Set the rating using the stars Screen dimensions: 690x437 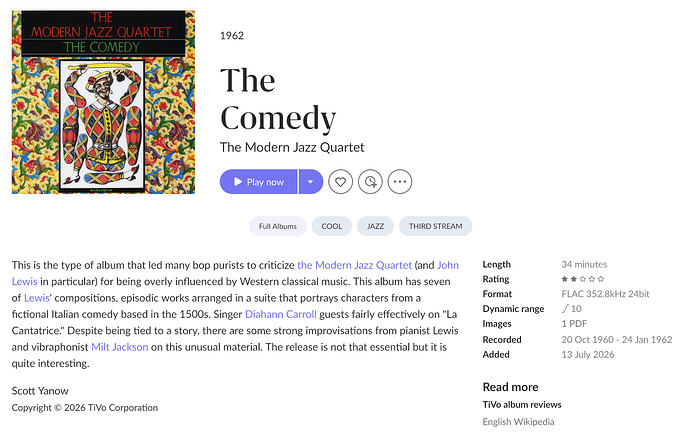(582, 279)
